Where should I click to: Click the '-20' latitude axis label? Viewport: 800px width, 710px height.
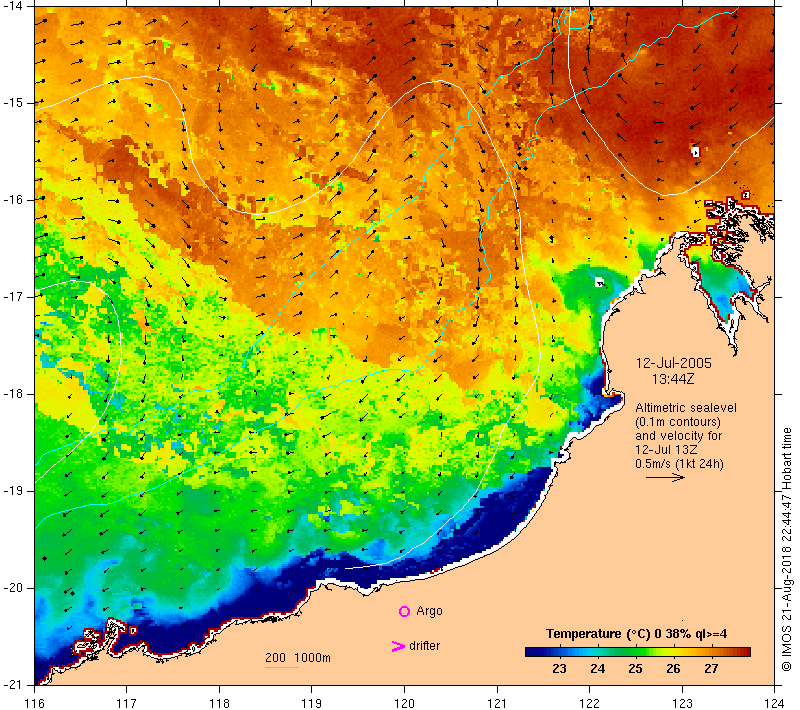pos(14,588)
